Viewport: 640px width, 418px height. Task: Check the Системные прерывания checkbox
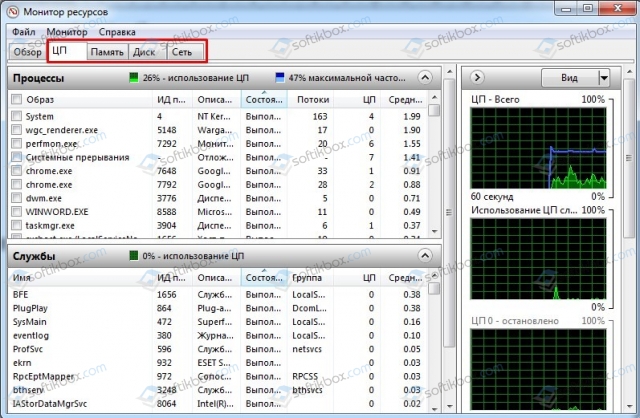[x=16, y=157]
